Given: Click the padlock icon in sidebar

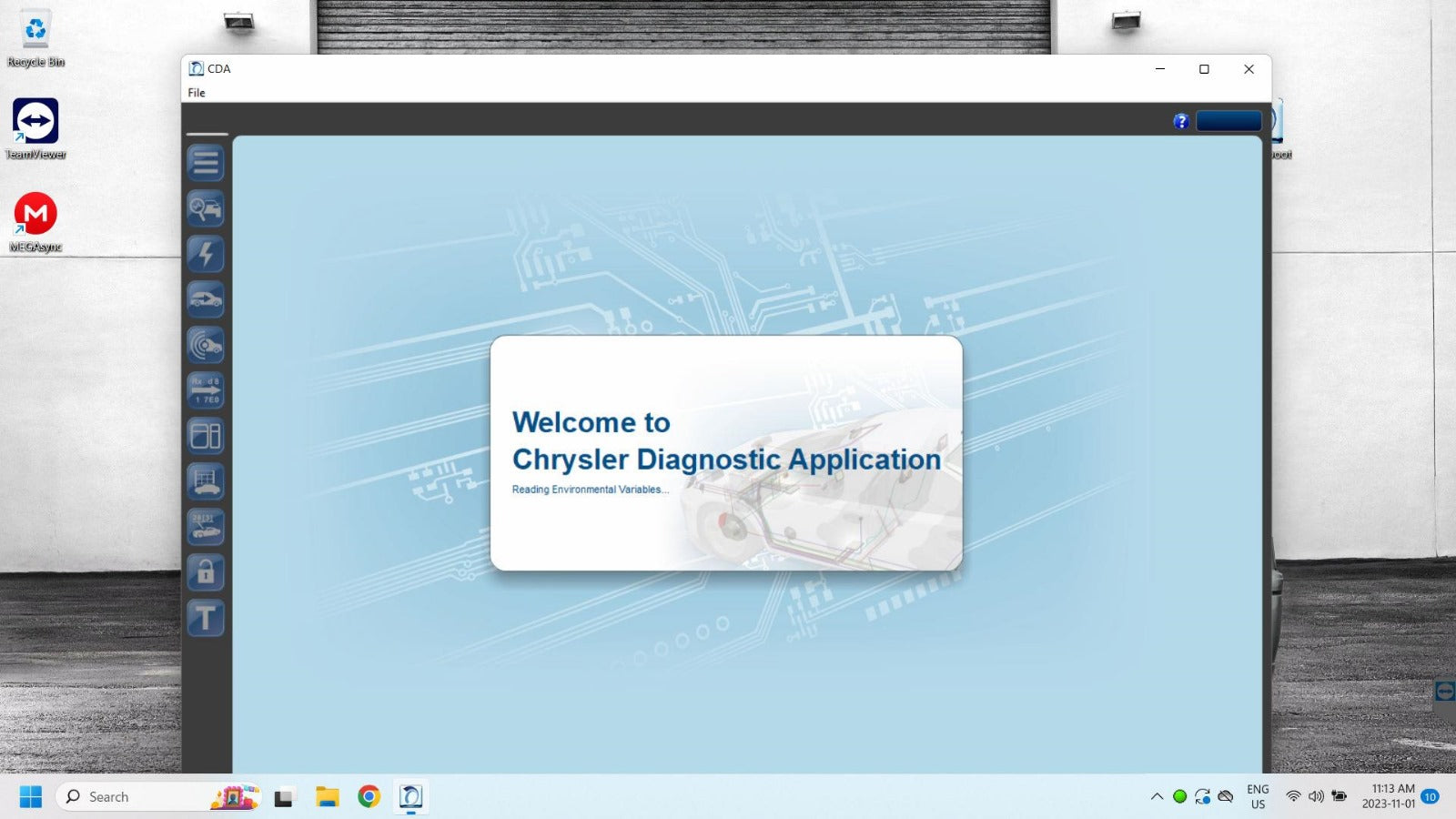Looking at the screenshot, I should tap(206, 572).
